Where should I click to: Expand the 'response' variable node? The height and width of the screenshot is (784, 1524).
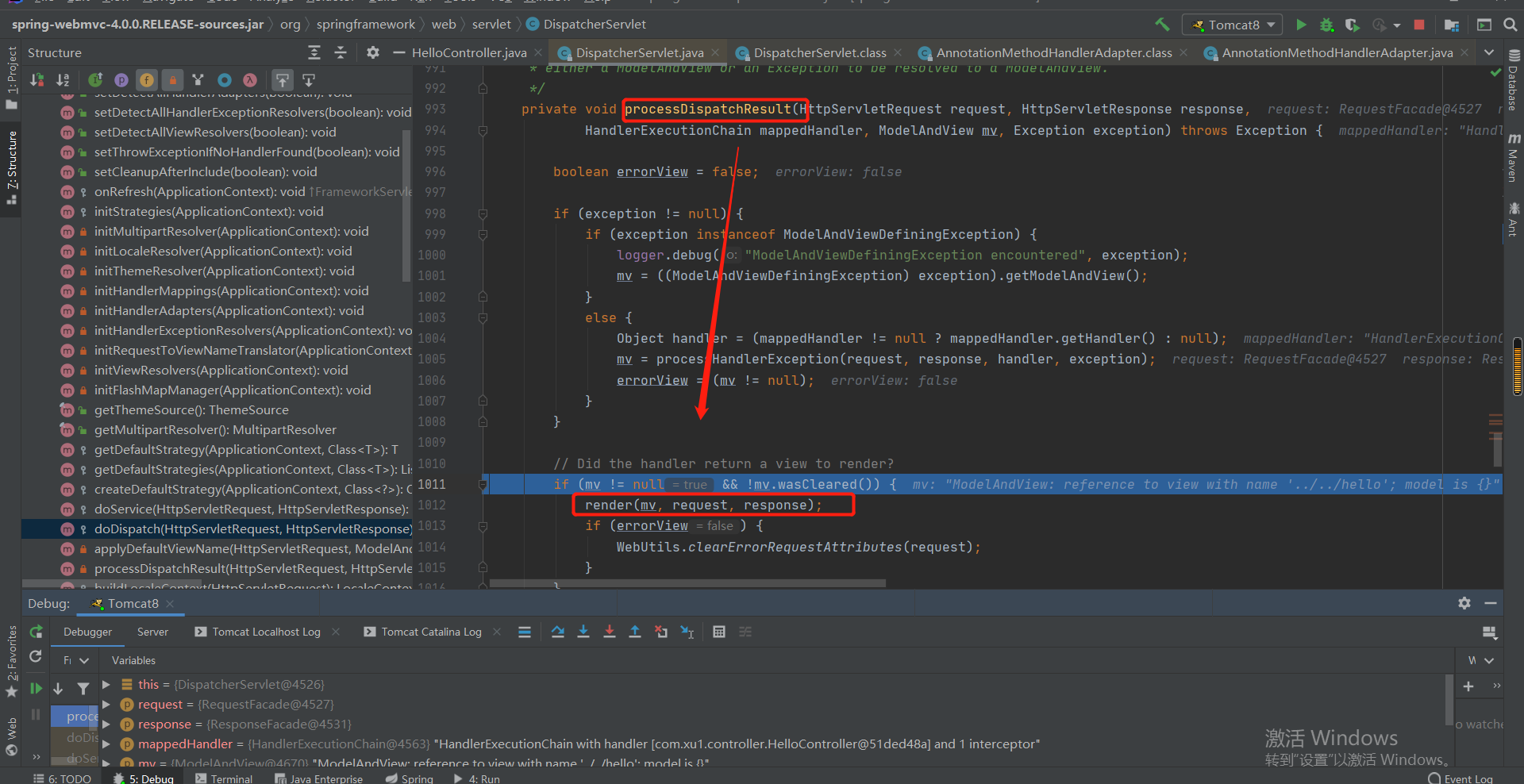(x=106, y=724)
